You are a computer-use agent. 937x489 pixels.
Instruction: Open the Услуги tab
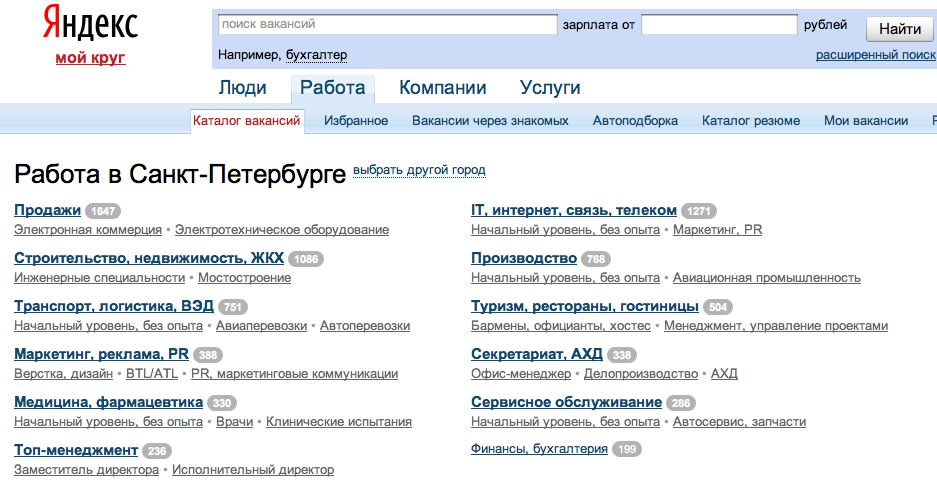(550, 88)
